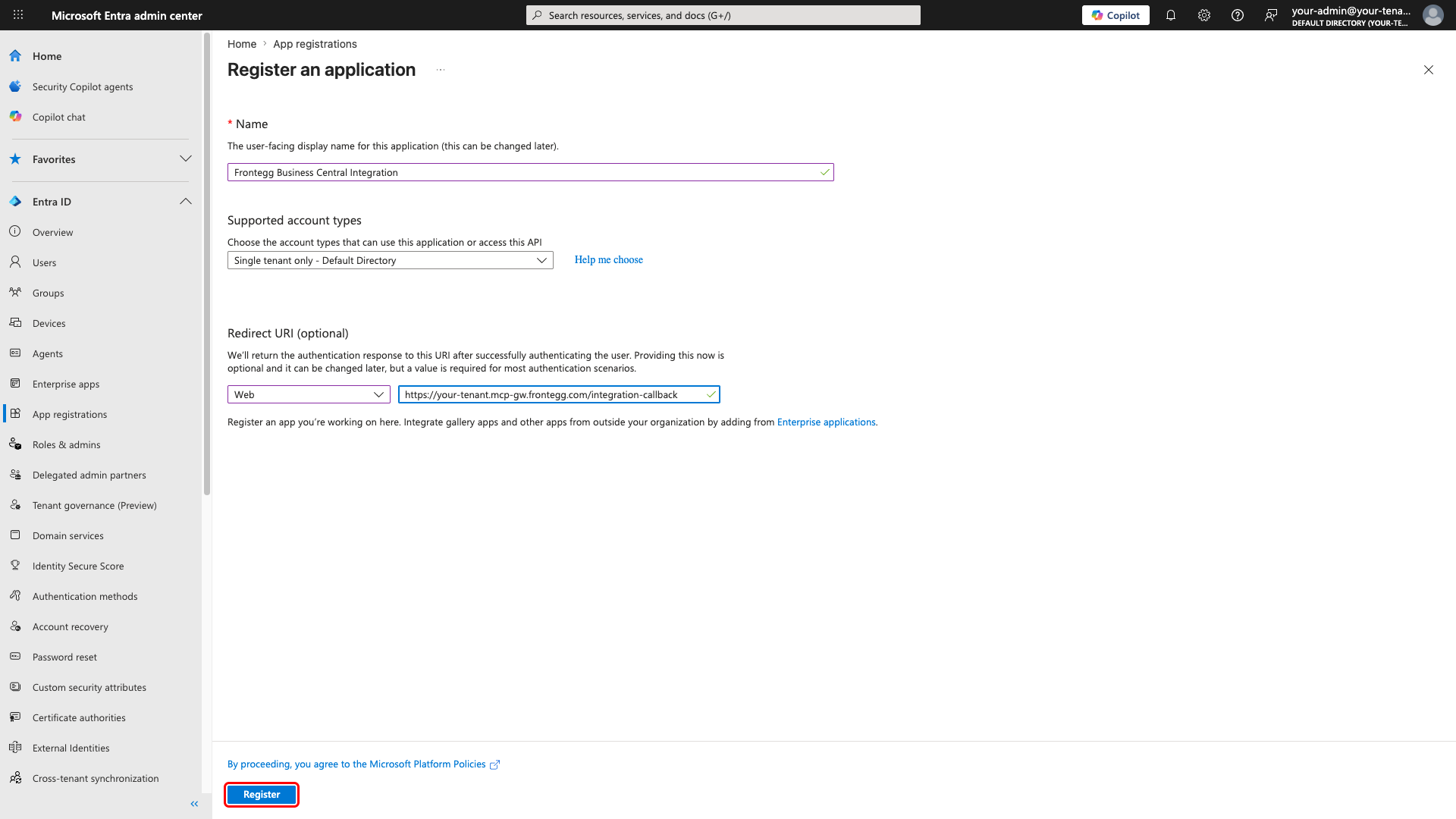Screen dimensions: 1456x819
Task: Click the Enterprise apps icon
Action: (x=15, y=384)
